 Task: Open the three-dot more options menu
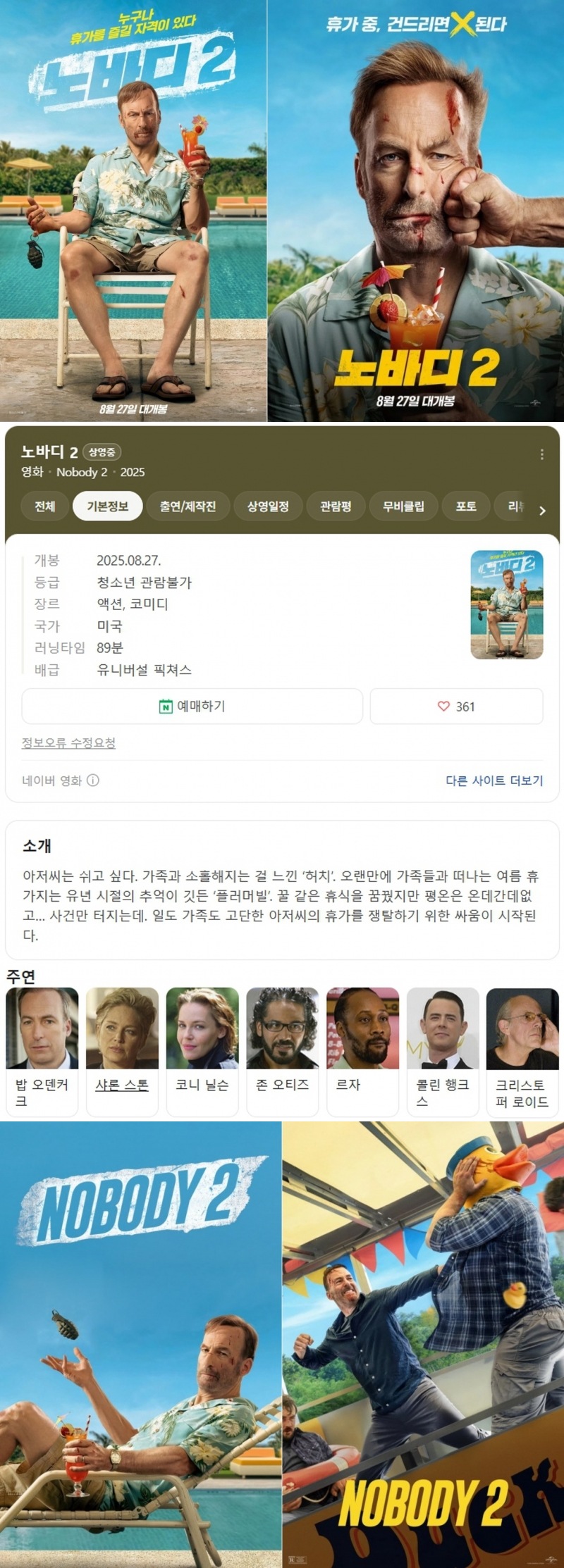[541, 454]
